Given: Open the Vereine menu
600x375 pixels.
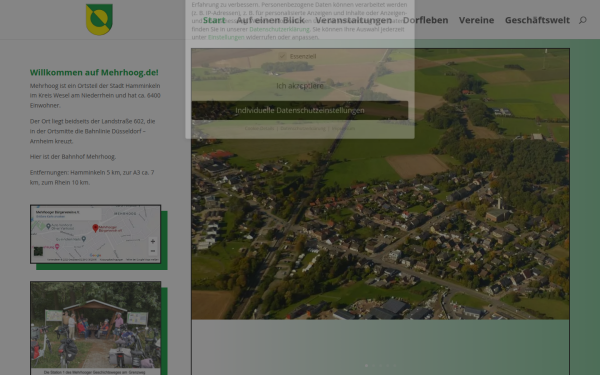Looking at the screenshot, I should click(x=476, y=20).
